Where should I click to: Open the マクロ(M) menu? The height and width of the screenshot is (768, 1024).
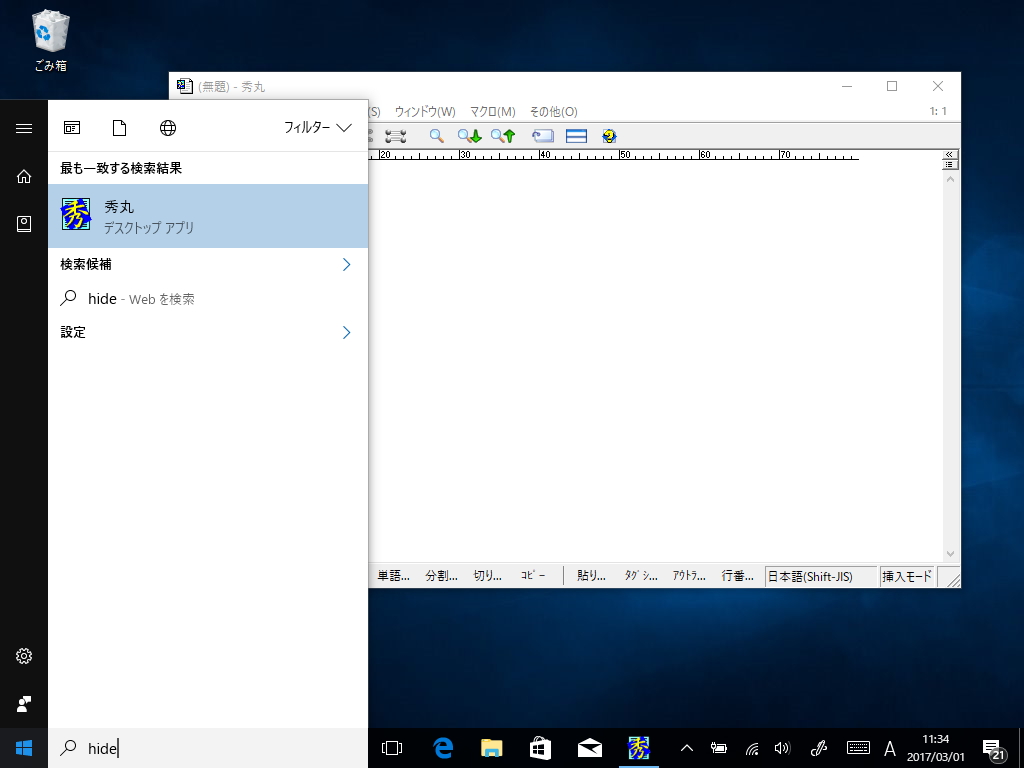492,112
